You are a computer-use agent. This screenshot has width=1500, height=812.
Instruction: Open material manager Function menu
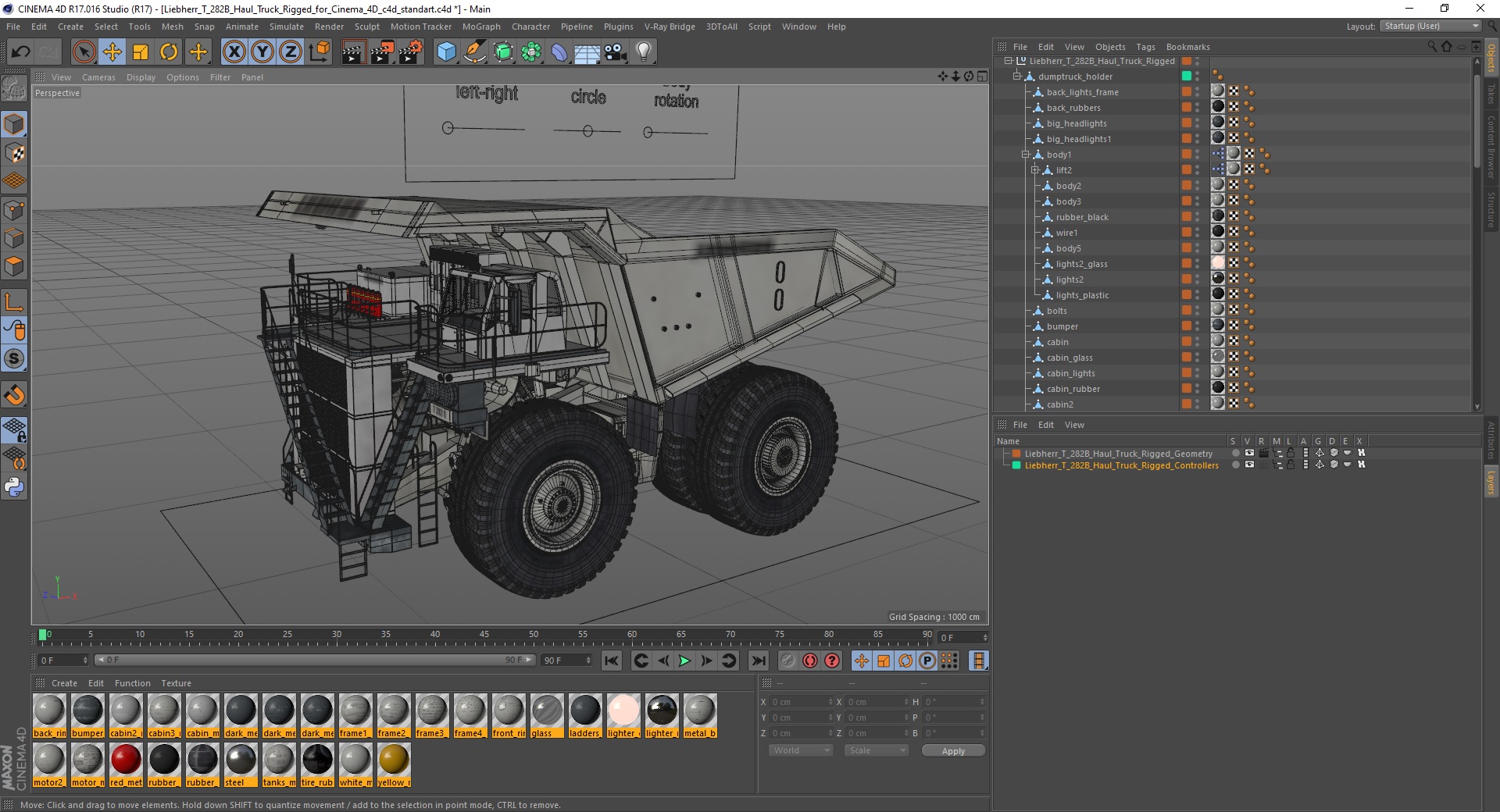[x=133, y=683]
